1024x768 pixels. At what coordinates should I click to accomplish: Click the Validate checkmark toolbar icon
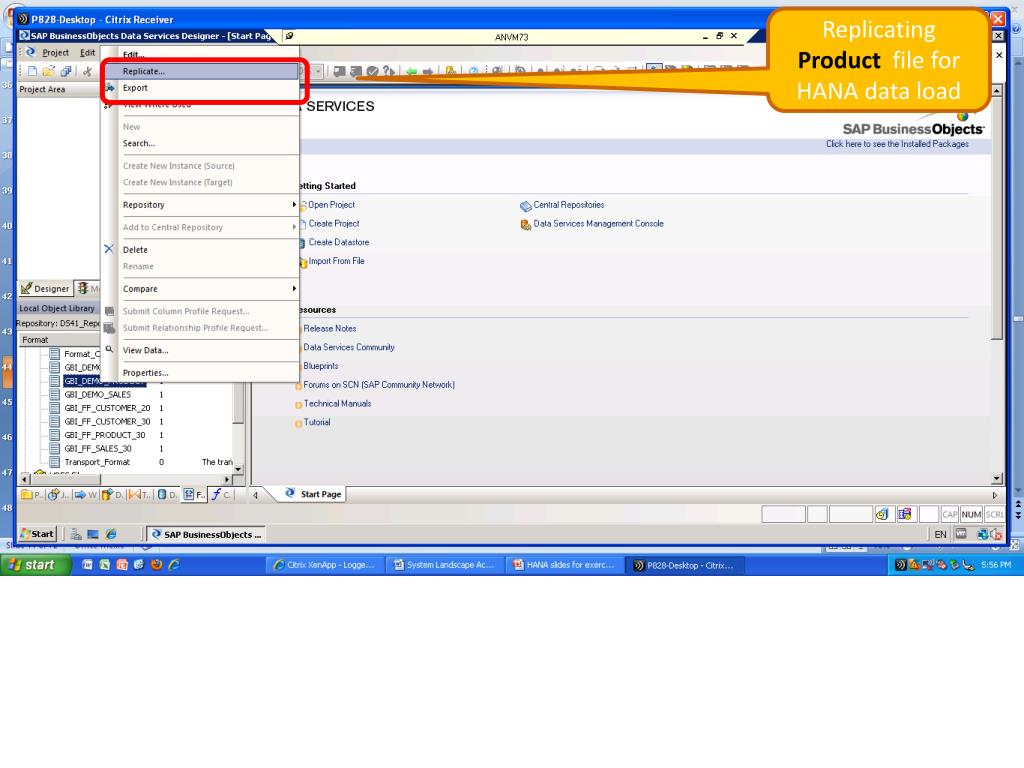(x=372, y=71)
